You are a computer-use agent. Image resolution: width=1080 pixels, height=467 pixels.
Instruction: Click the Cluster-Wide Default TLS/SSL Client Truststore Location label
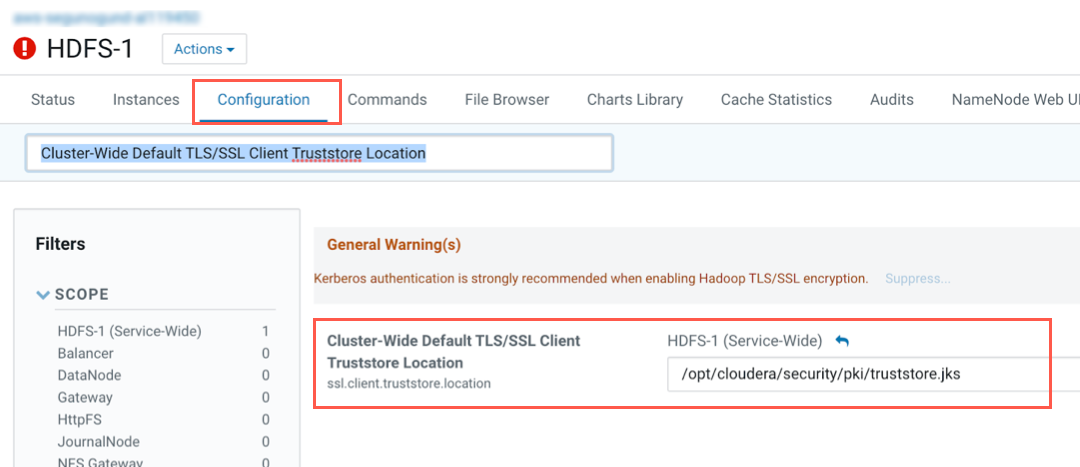coord(453,351)
